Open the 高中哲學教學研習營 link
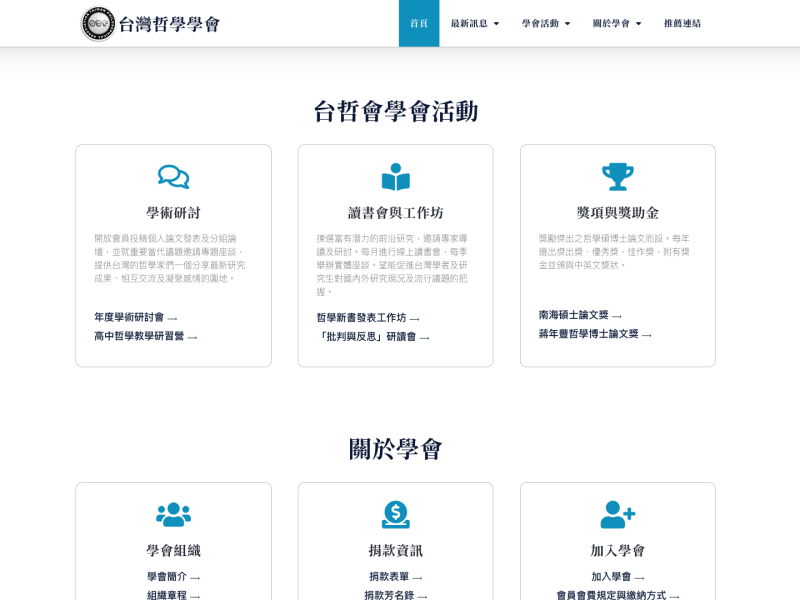This screenshot has height=600, width=800. click(x=139, y=337)
